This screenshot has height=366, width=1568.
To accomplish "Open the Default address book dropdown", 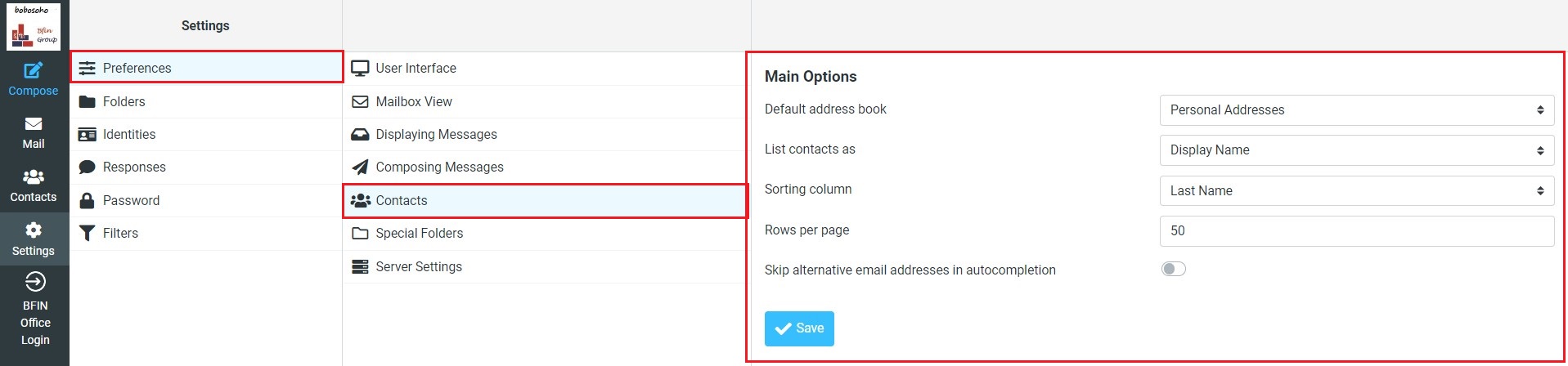I will click(1356, 110).
